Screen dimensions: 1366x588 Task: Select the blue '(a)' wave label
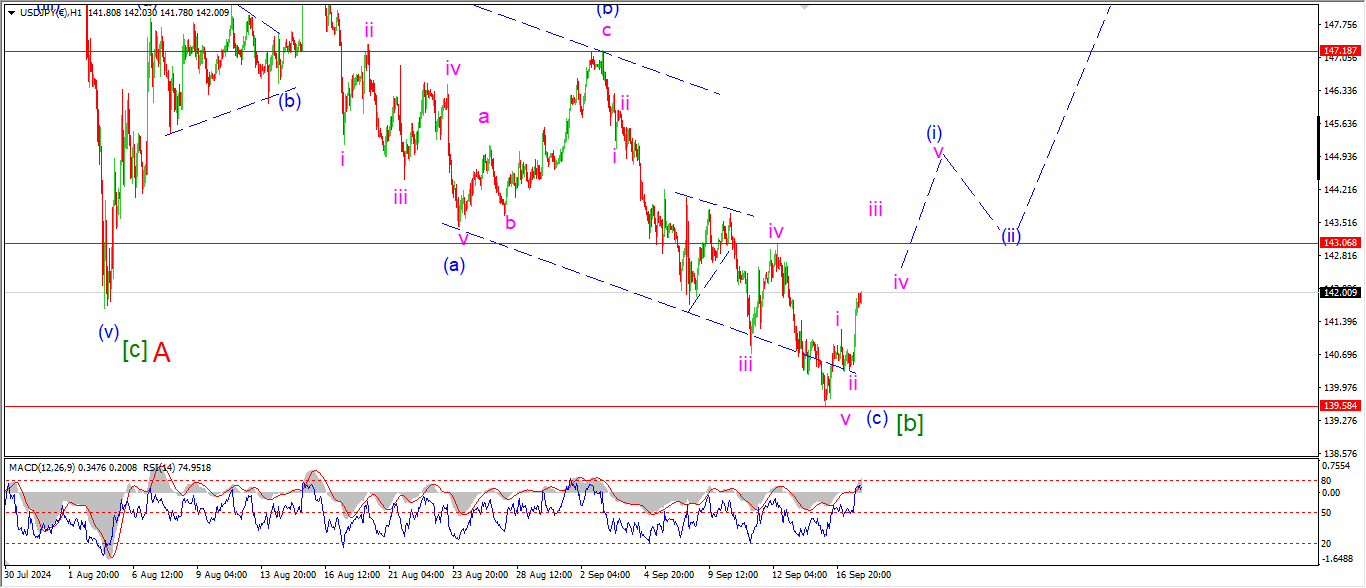pos(454,265)
